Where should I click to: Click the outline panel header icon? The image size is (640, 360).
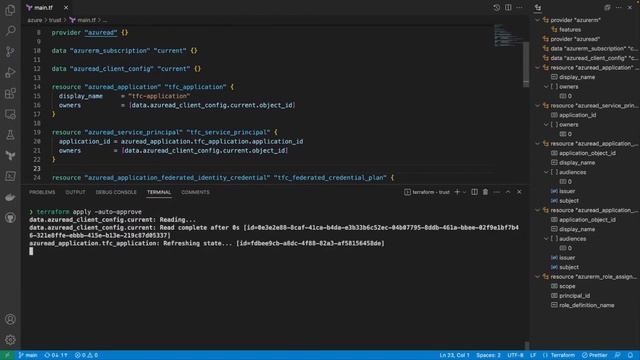(538, 7)
